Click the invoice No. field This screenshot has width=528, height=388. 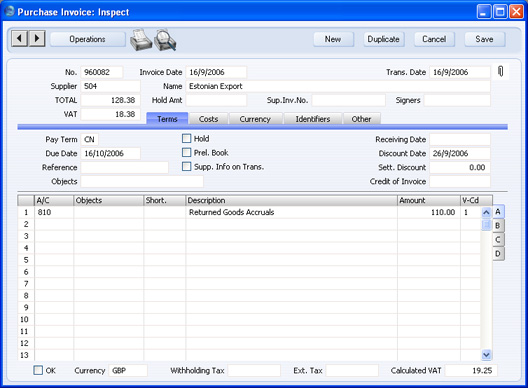[x=102, y=72]
